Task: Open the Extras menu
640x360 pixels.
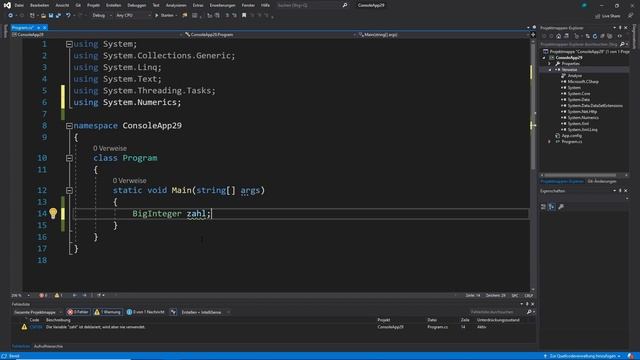Action: [x=198, y=5]
